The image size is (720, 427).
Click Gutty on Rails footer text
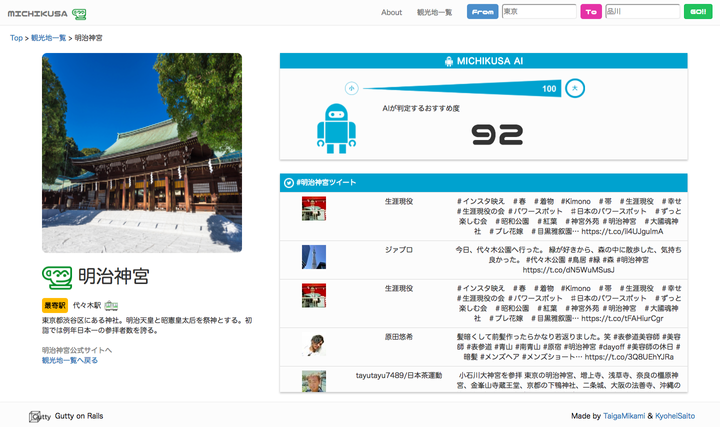click(79, 416)
